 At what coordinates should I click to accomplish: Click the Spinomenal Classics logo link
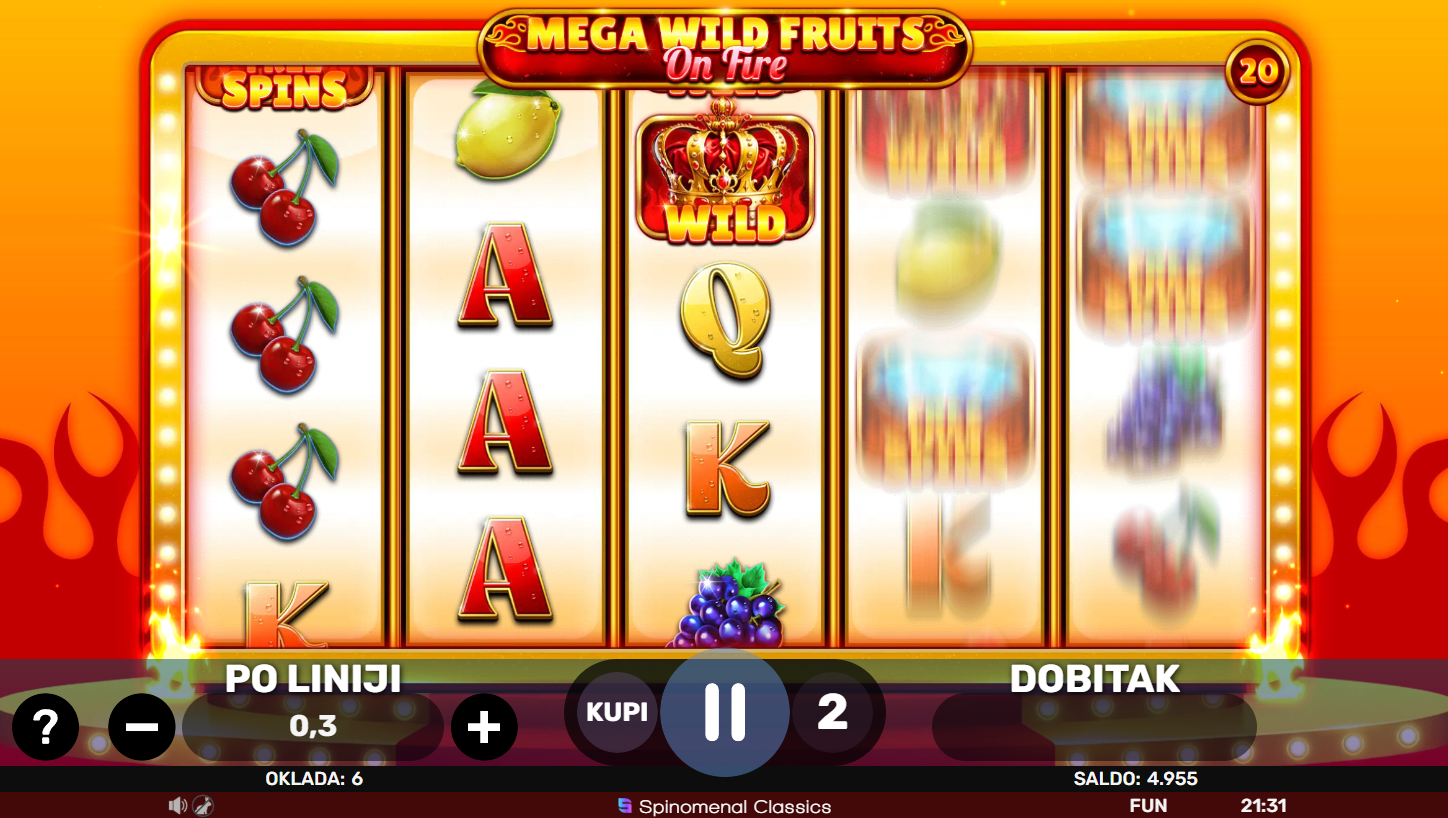point(724,806)
